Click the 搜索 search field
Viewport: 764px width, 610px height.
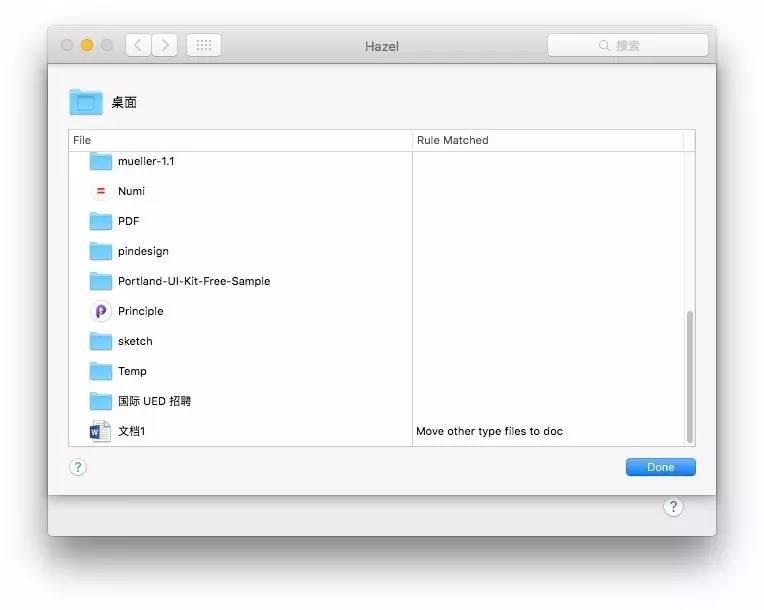click(628, 45)
